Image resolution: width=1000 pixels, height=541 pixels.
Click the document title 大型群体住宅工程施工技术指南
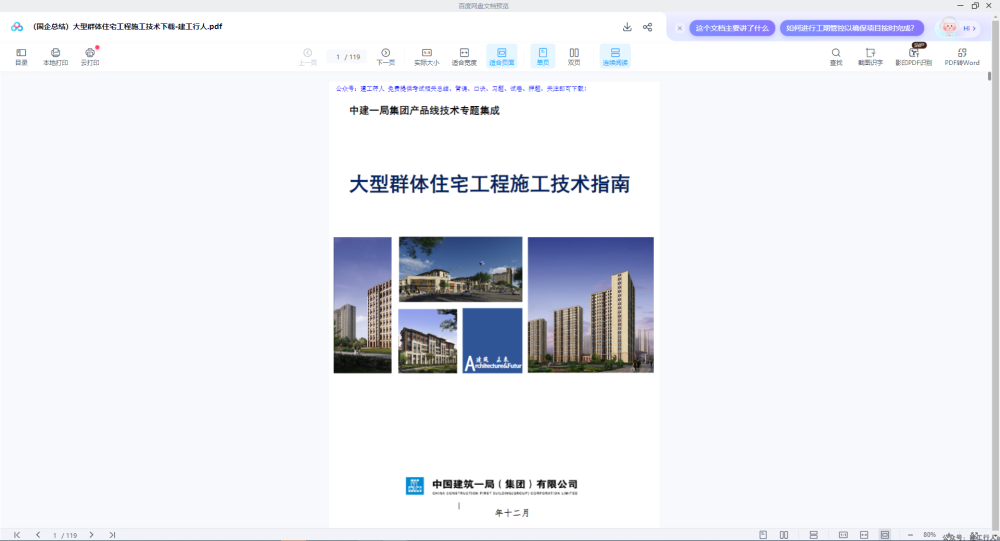489,184
